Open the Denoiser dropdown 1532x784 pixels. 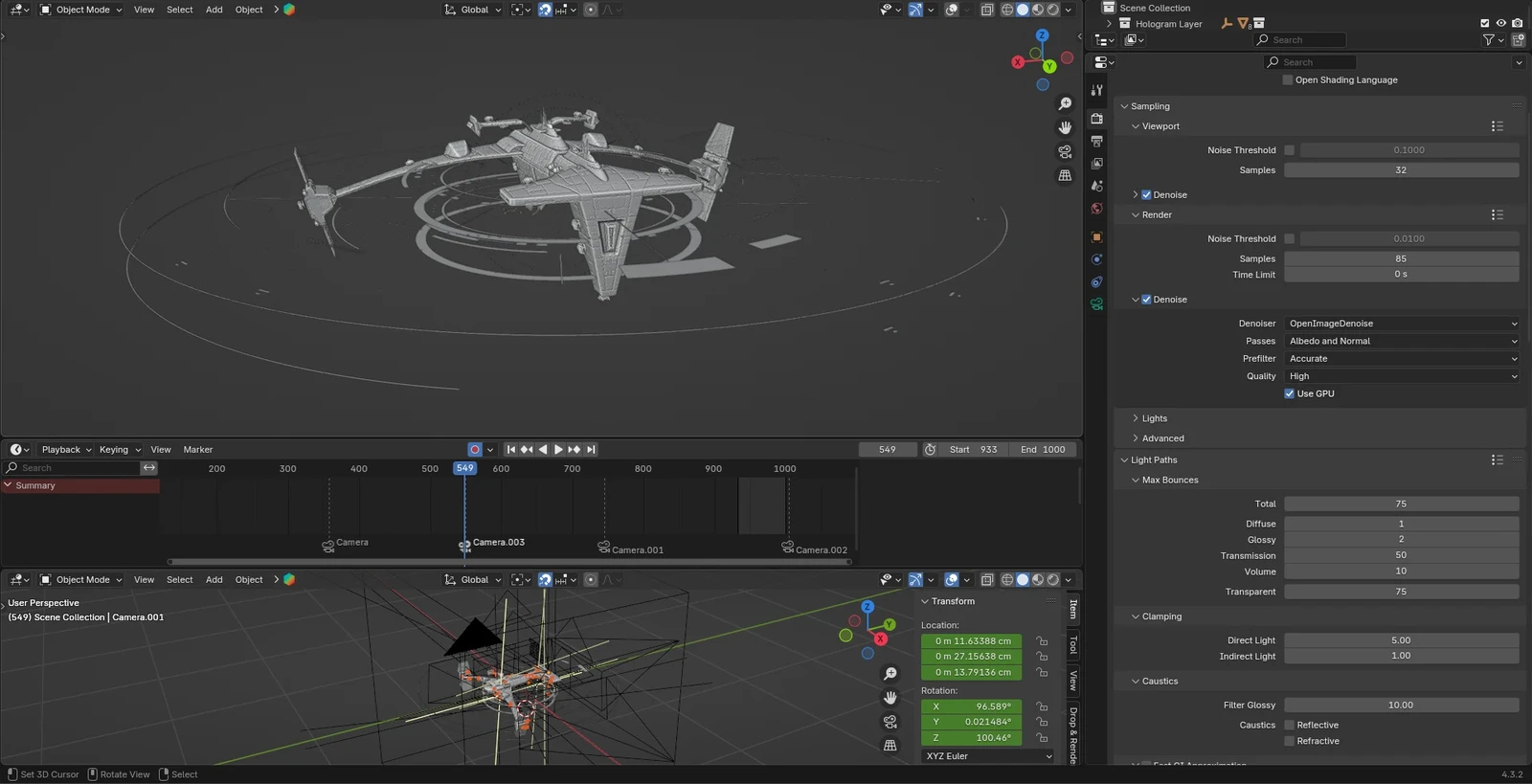pyautogui.click(x=1402, y=324)
